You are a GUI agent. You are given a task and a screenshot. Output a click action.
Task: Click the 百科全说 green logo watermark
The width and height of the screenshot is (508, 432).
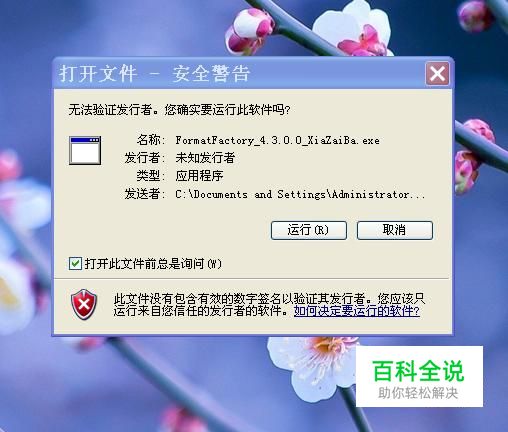click(418, 370)
